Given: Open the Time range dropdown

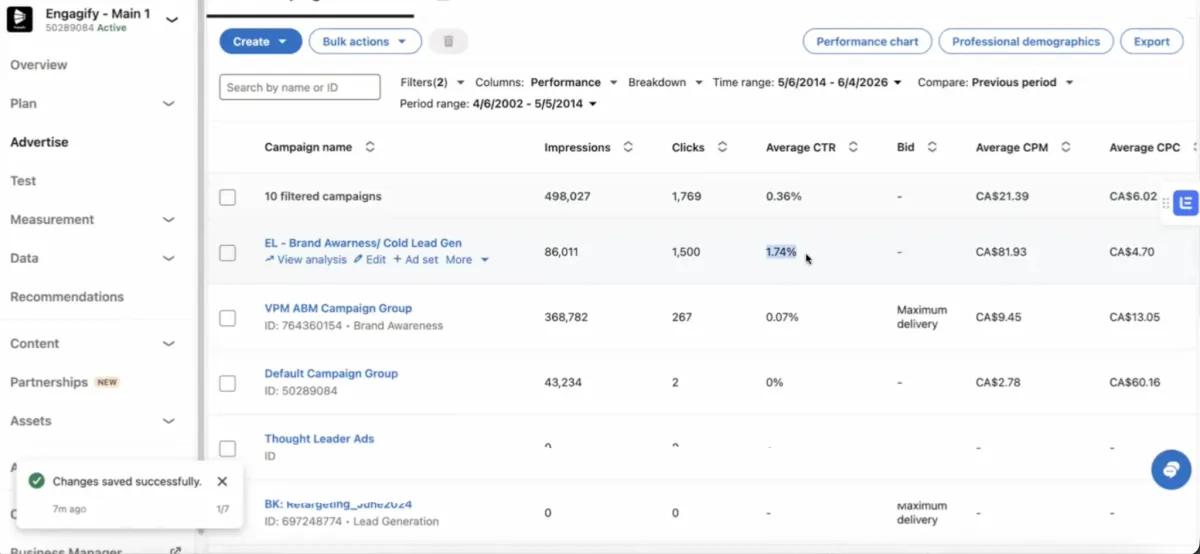Looking at the screenshot, I should point(807,82).
